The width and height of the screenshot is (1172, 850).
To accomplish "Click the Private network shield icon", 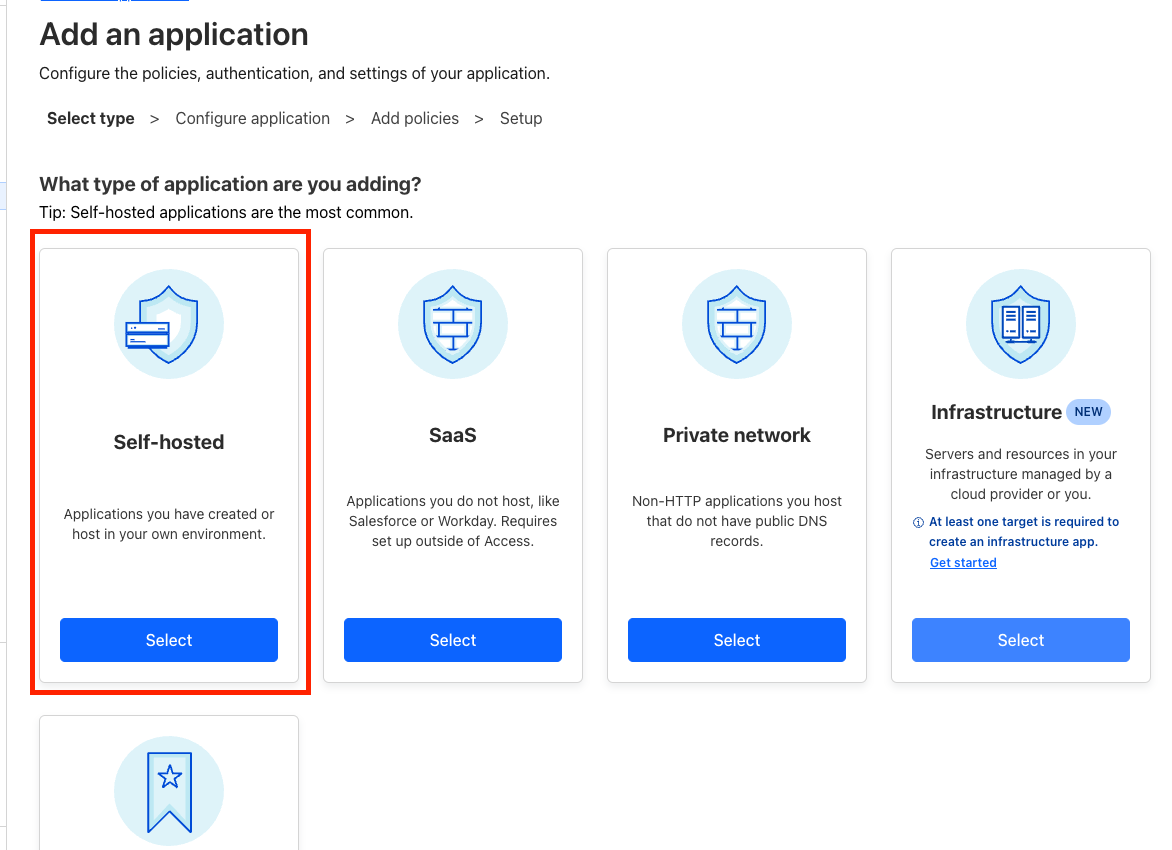I will (737, 324).
